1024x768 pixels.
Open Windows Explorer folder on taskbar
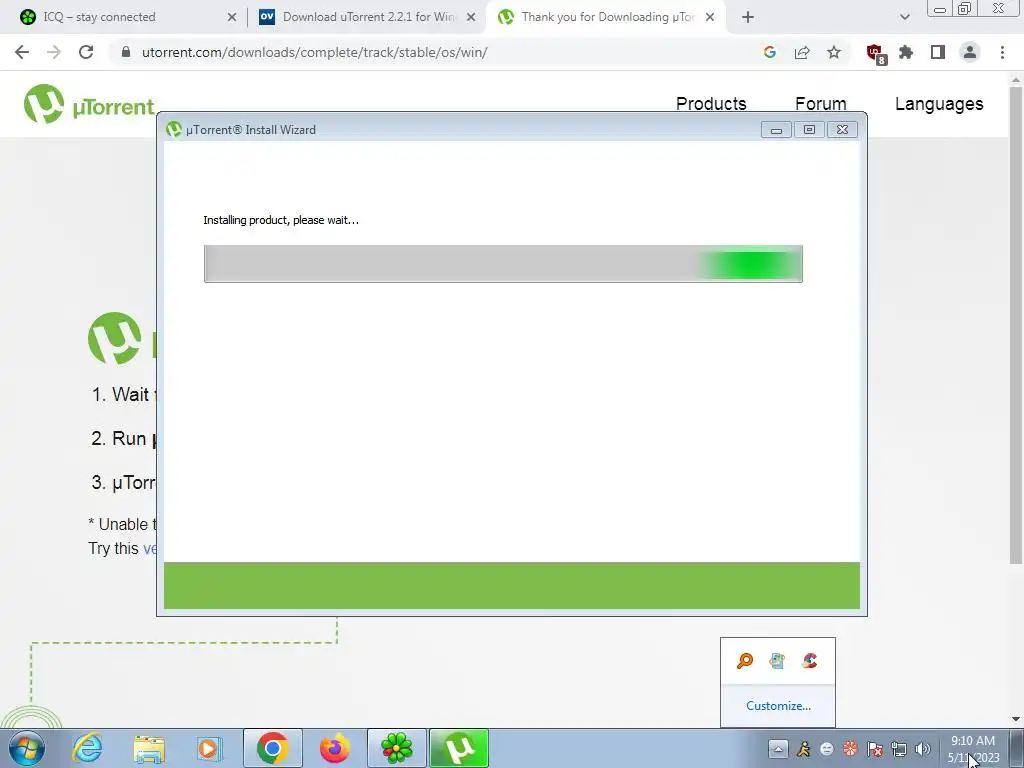pyautogui.click(x=149, y=748)
